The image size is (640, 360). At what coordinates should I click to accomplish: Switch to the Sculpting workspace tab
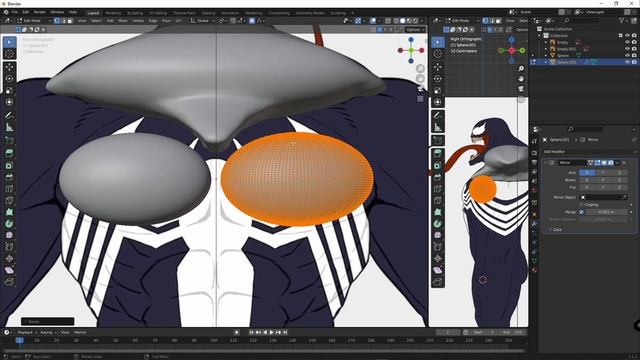tap(135, 13)
